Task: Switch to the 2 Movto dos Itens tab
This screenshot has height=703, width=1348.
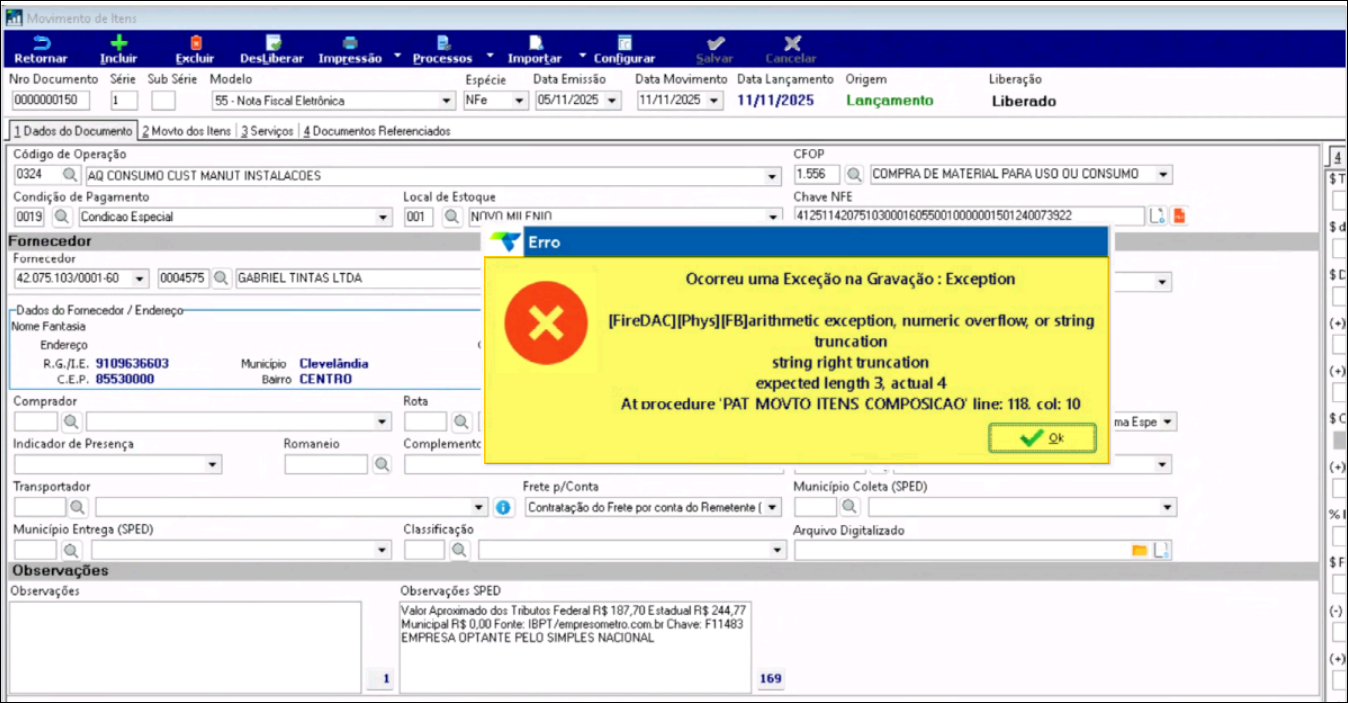Action: [186, 131]
